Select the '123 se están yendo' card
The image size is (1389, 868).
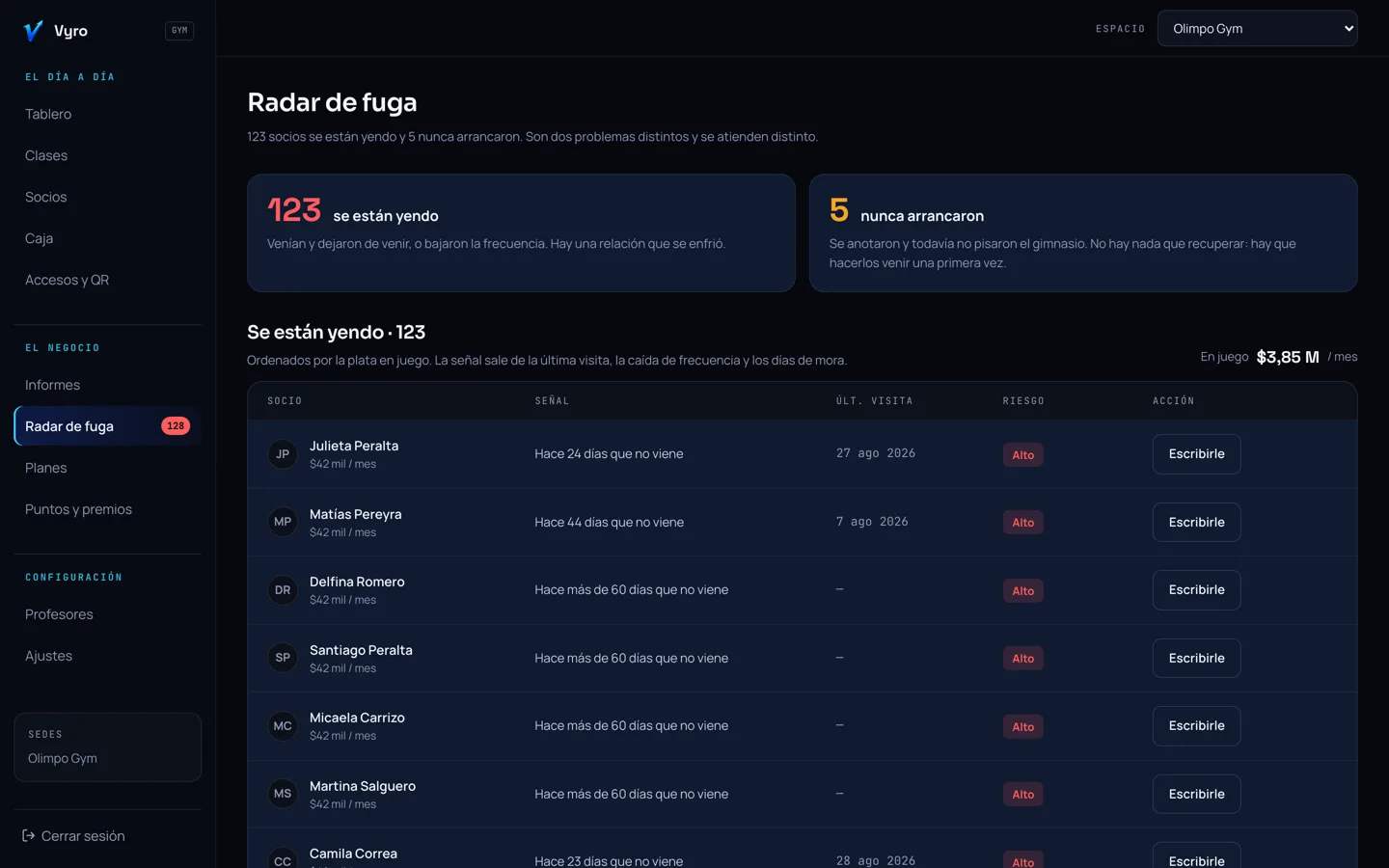click(521, 232)
